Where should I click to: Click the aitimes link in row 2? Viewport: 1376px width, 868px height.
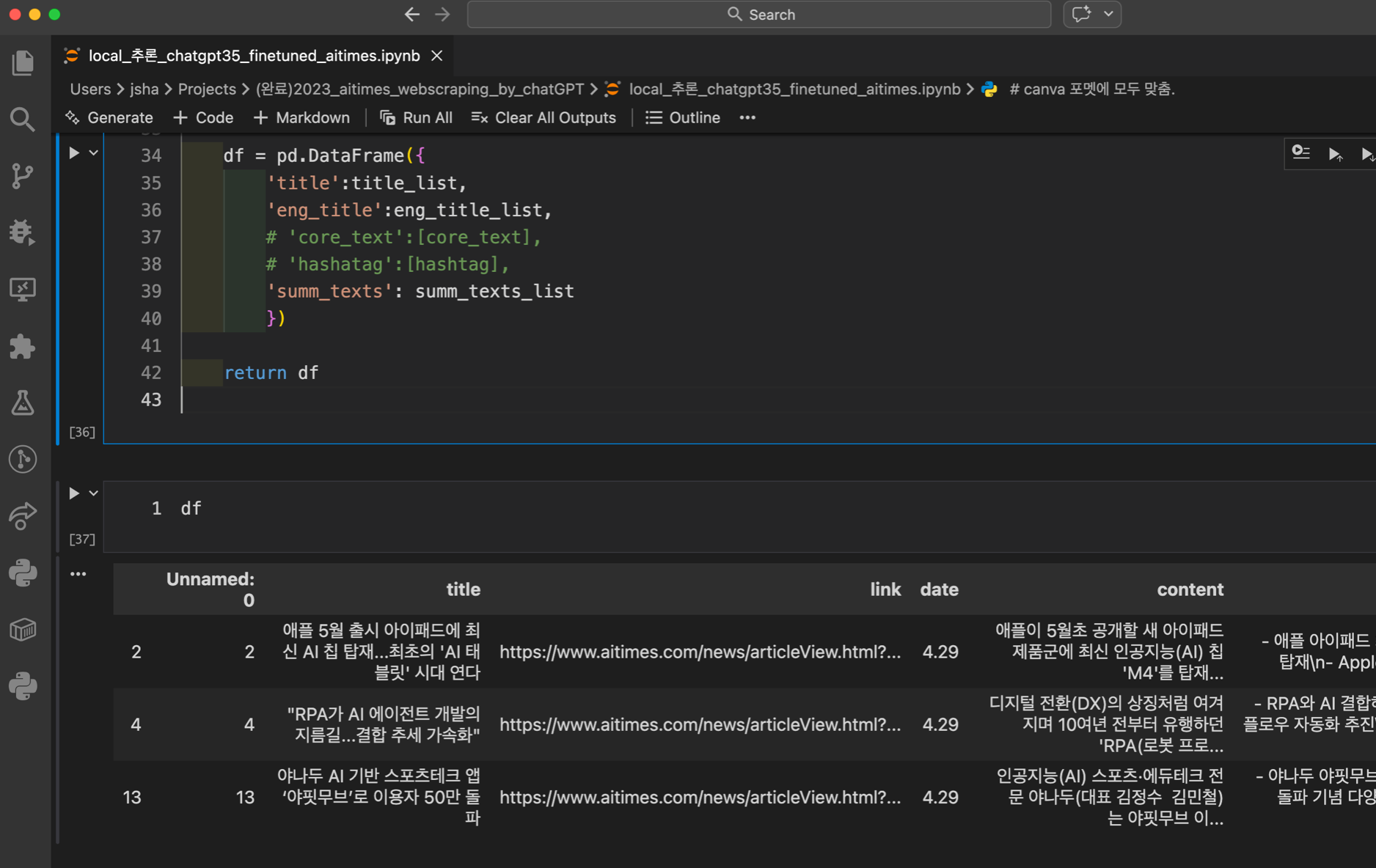coord(700,652)
